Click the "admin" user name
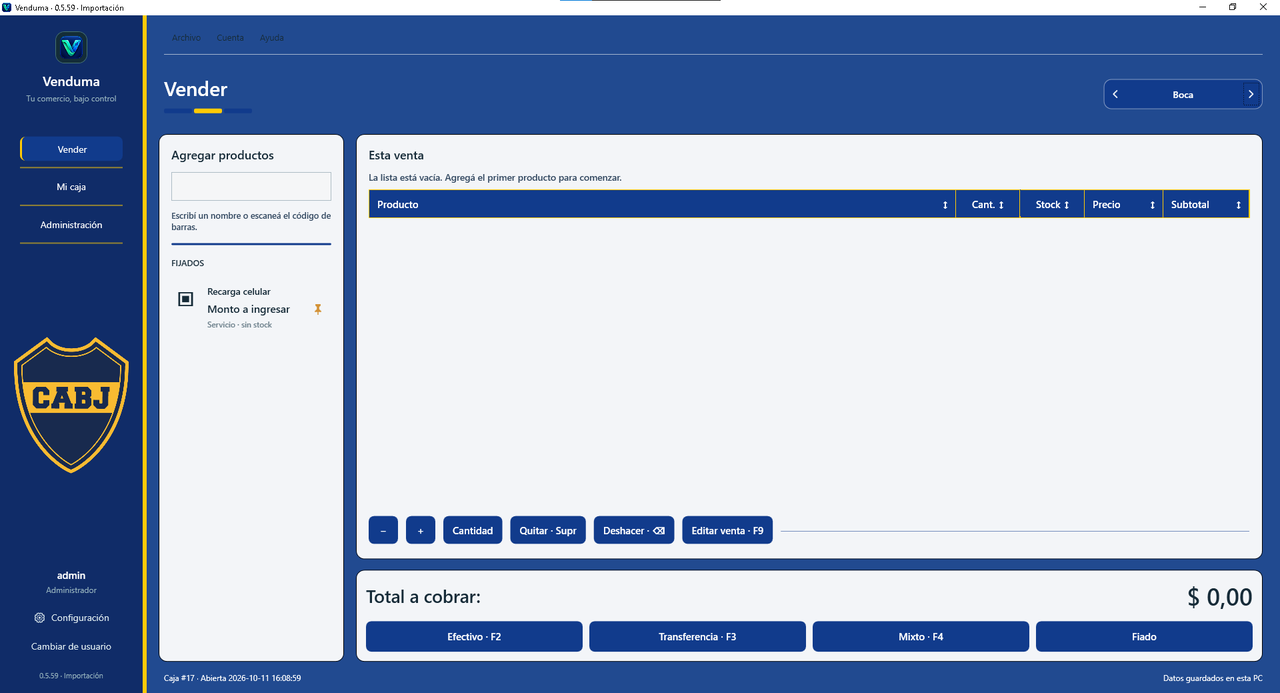 [x=71, y=575]
